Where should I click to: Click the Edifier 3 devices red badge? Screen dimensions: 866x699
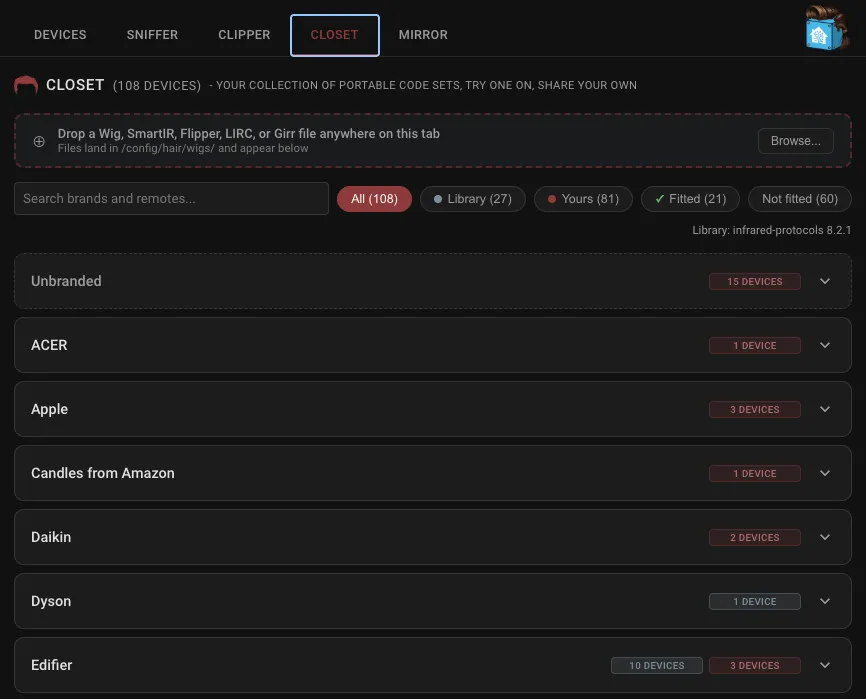pos(754,665)
